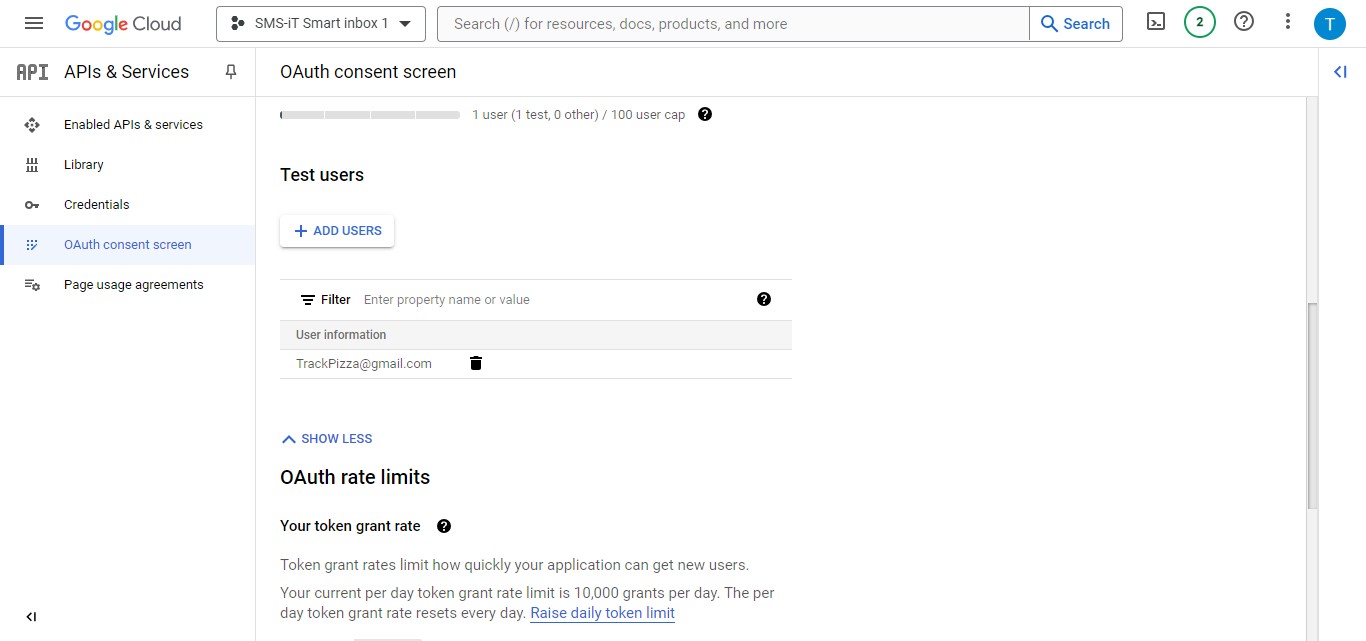Go to the Library page
This screenshot has width=1366, height=641.
pos(83,164)
